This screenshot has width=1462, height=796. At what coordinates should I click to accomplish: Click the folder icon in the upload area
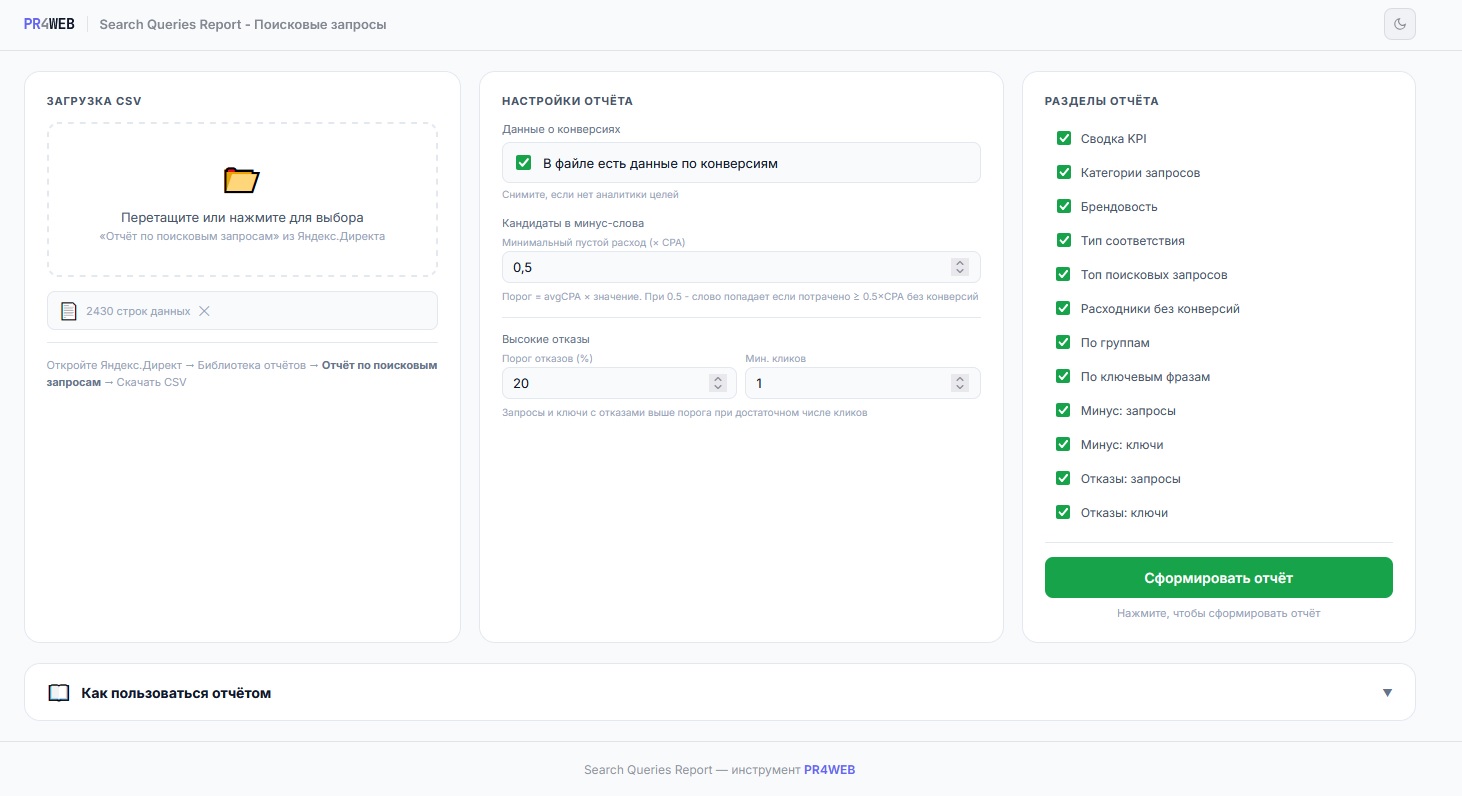point(242,180)
